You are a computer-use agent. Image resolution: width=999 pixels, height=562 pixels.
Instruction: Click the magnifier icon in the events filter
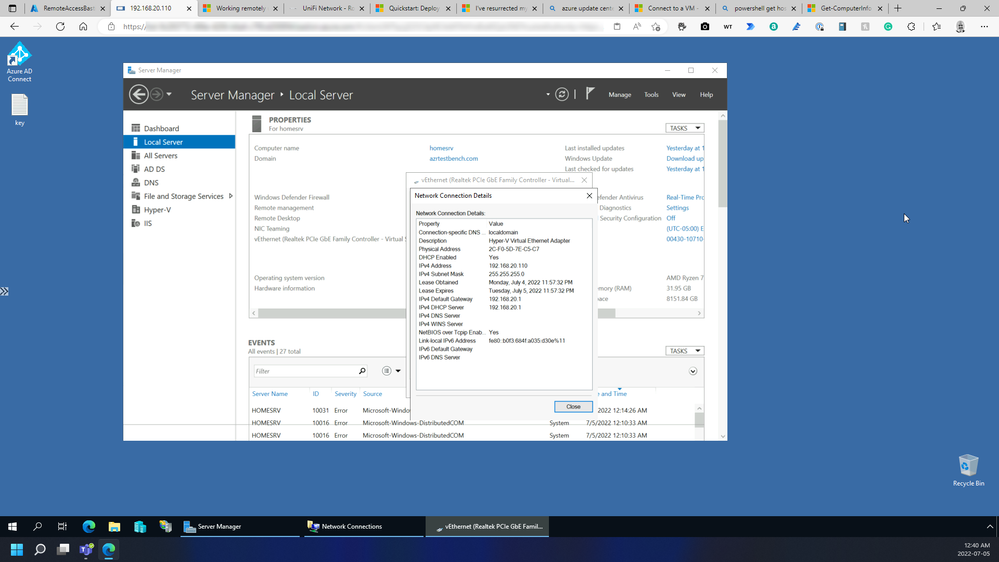click(x=362, y=371)
